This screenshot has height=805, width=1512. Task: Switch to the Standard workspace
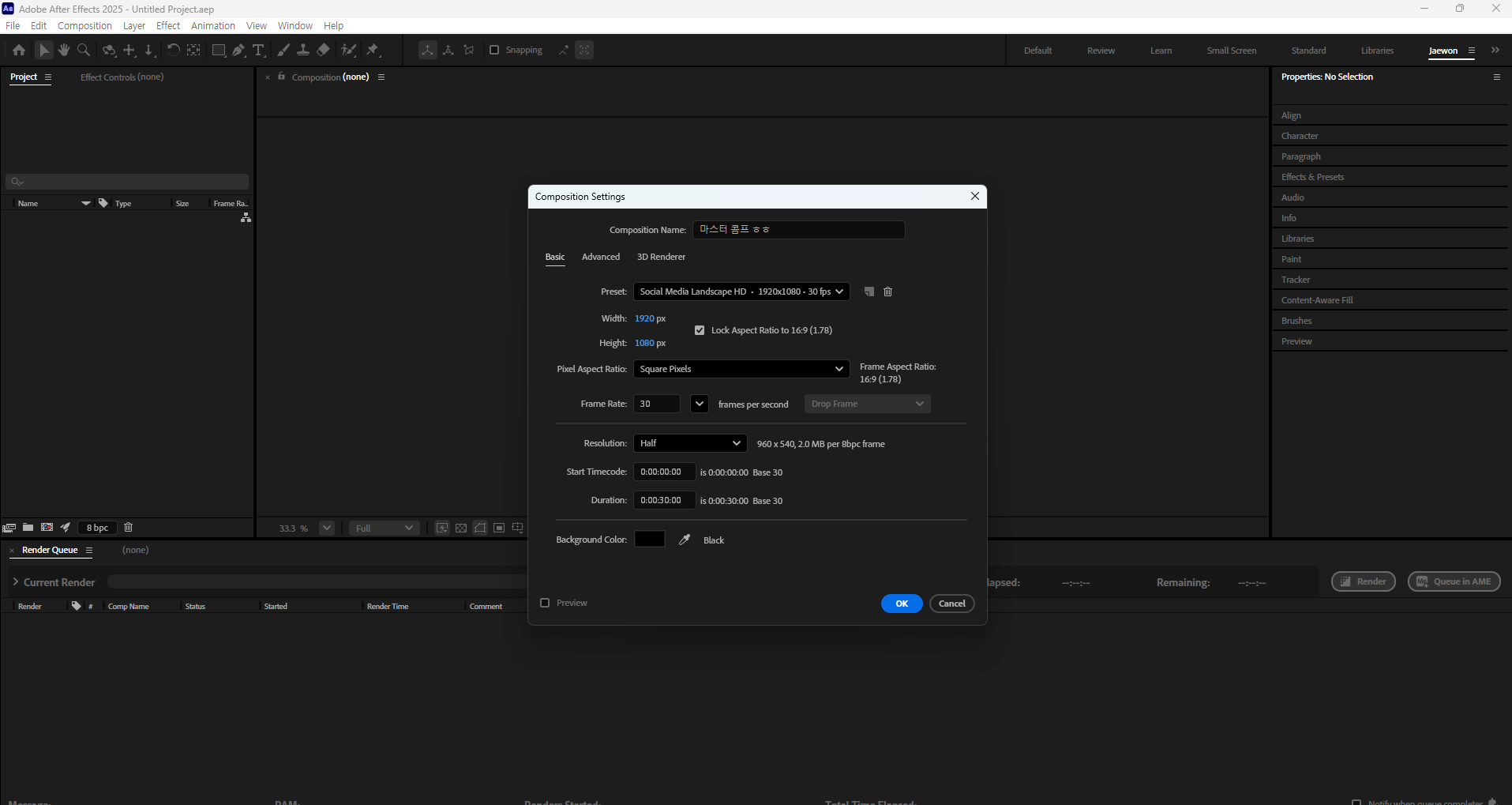(x=1308, y=51)
